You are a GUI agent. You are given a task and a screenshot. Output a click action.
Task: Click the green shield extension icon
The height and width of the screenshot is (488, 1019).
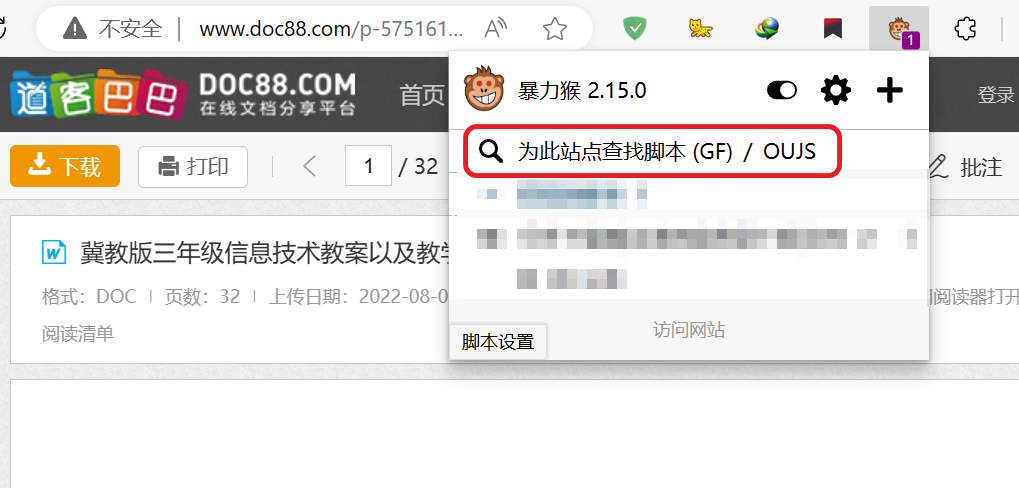point(635,29)
